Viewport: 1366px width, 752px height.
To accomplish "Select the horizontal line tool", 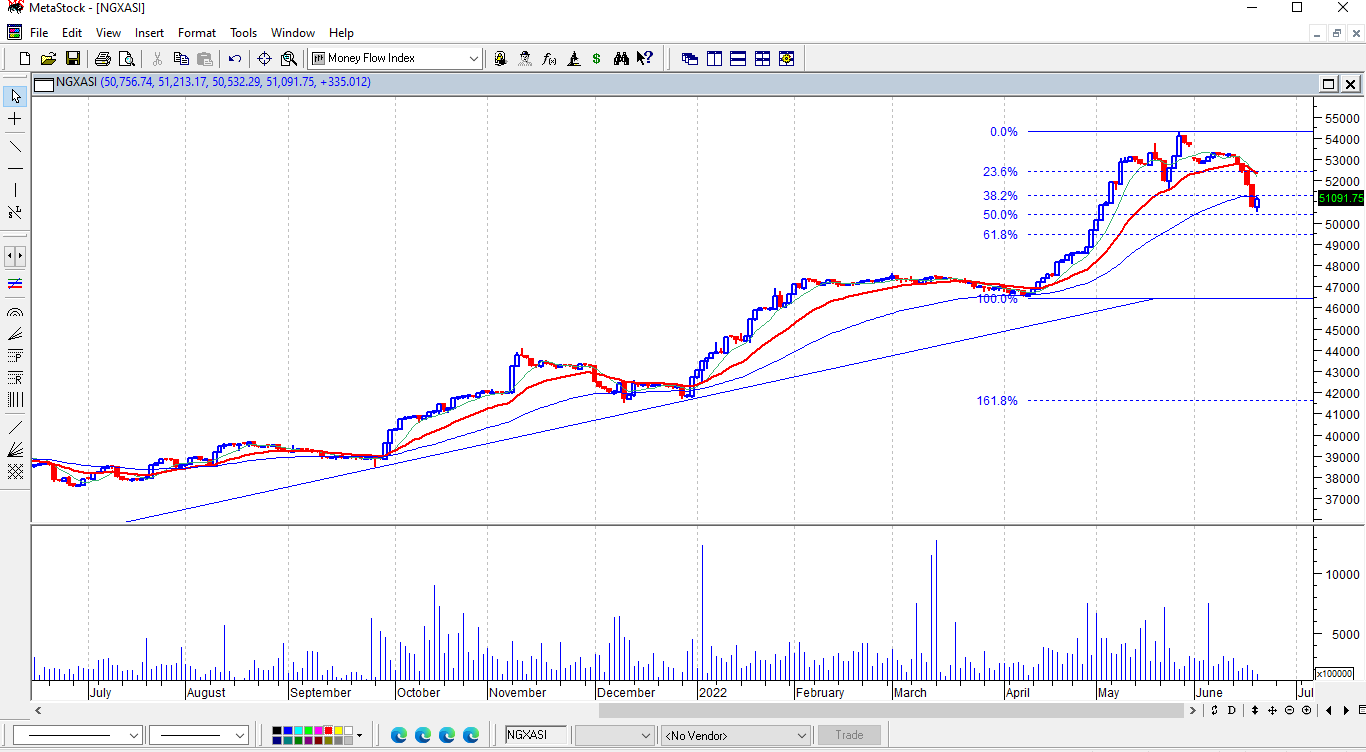I will coord(15,168).
